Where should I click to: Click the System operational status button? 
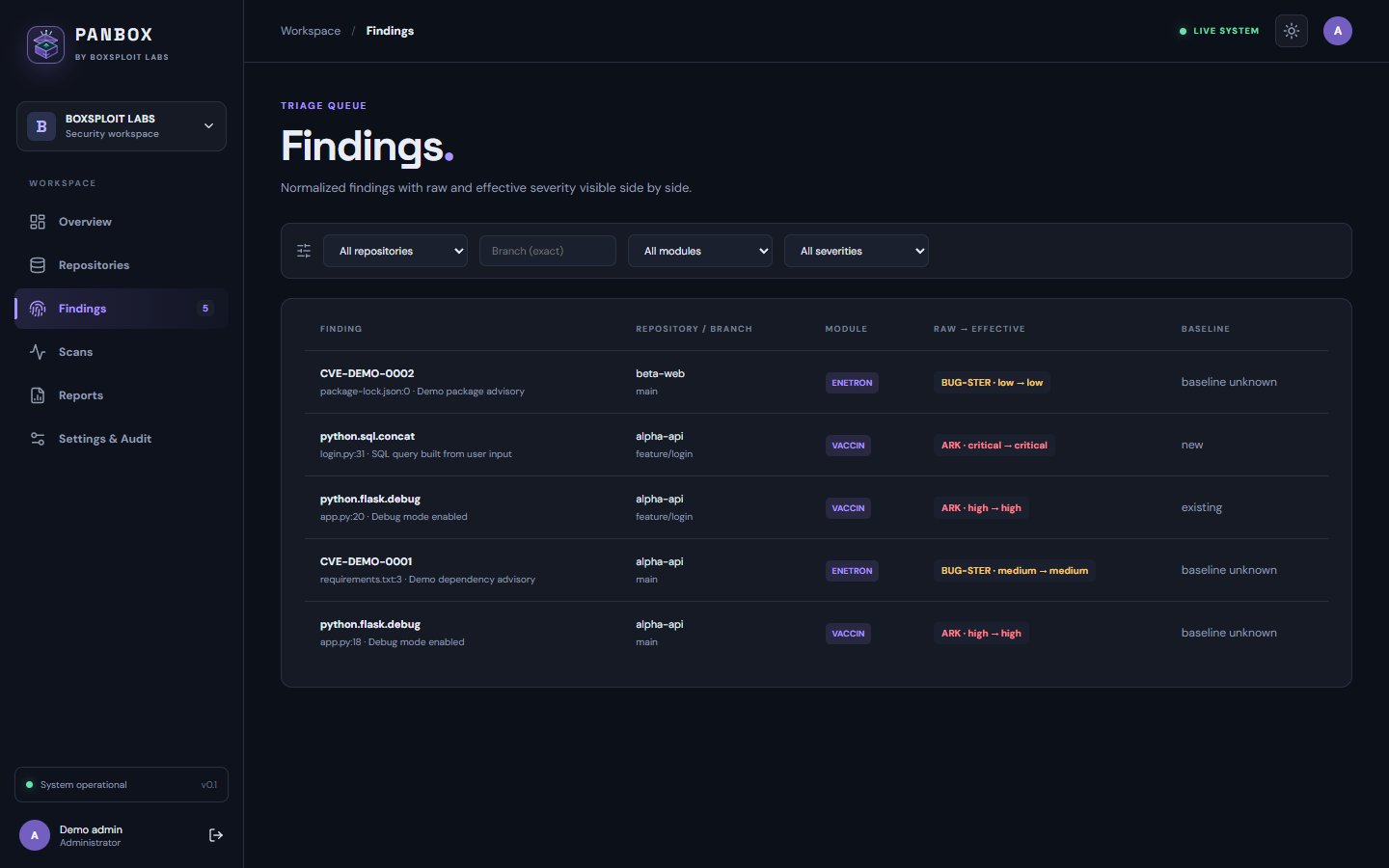coord(122,785)
